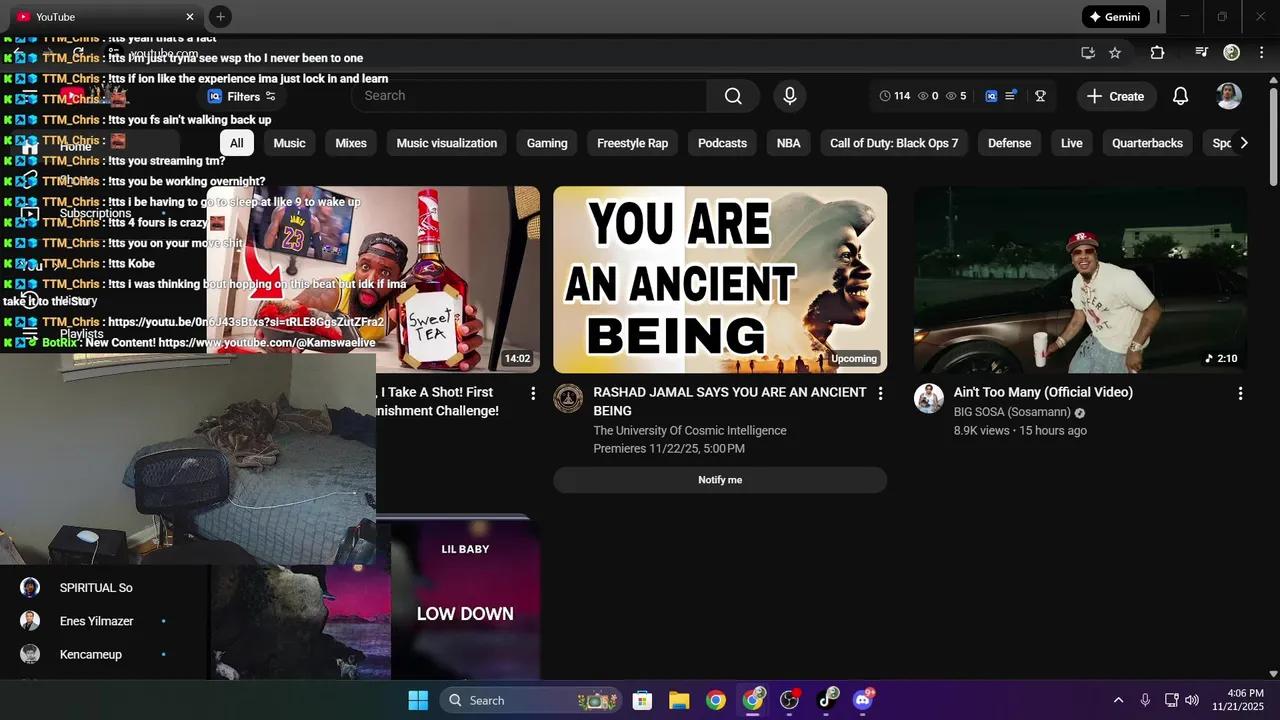
Task: Select the Mixes category chip
Action: click(x=351, y=143)
